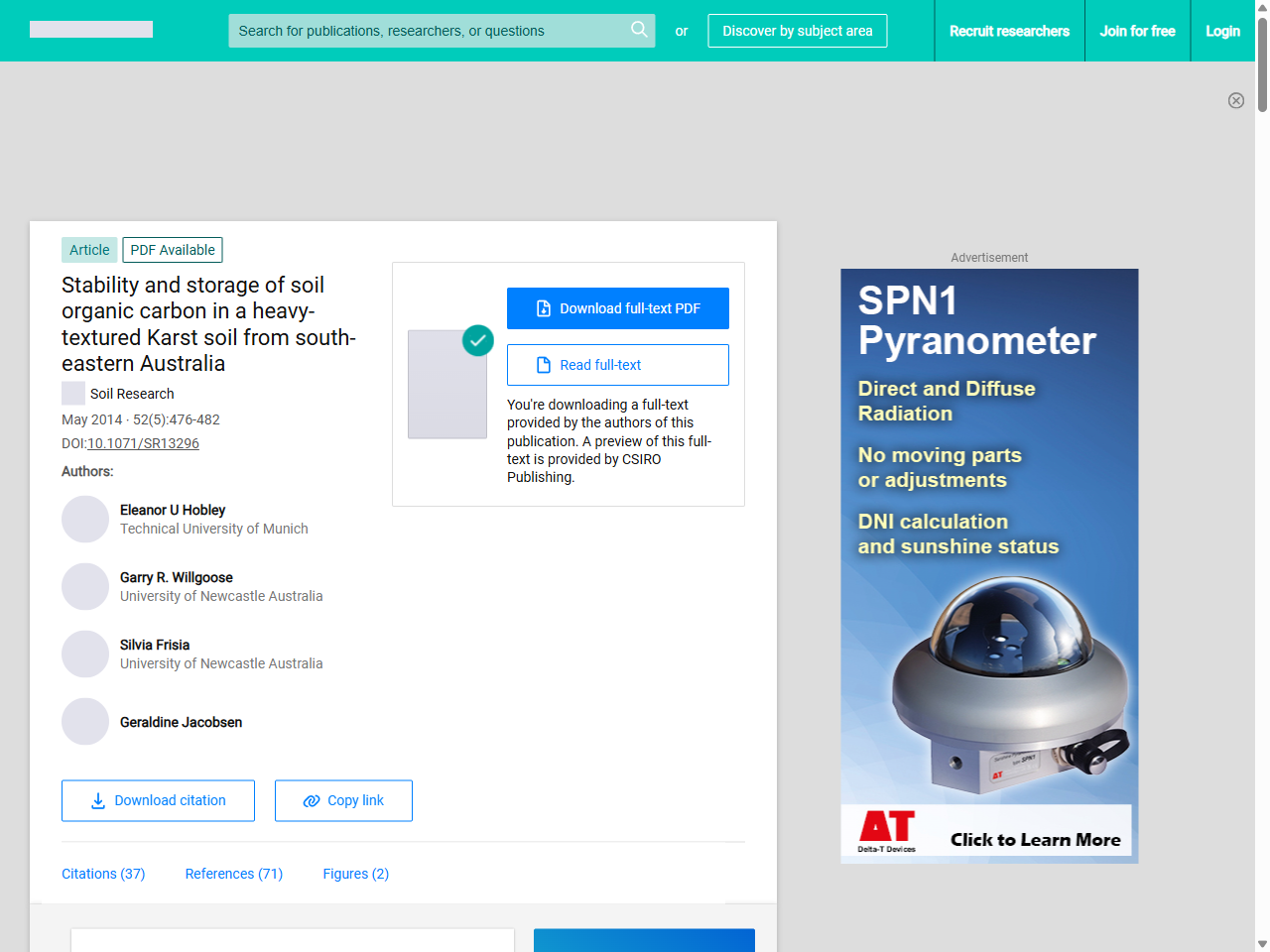Screen dimensions: 1270x952
Task: Click the green verified checkmark badge
Action: (x=478, y=340)
